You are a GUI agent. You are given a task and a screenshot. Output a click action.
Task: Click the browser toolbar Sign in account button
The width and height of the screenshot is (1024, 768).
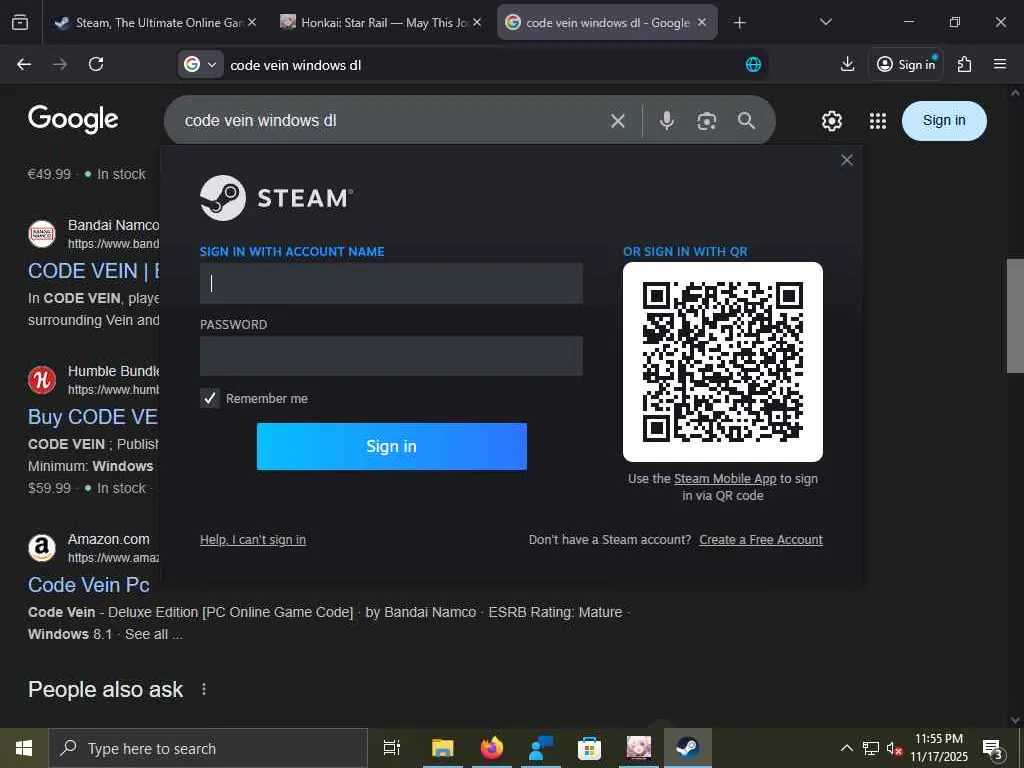click(906, 64)
